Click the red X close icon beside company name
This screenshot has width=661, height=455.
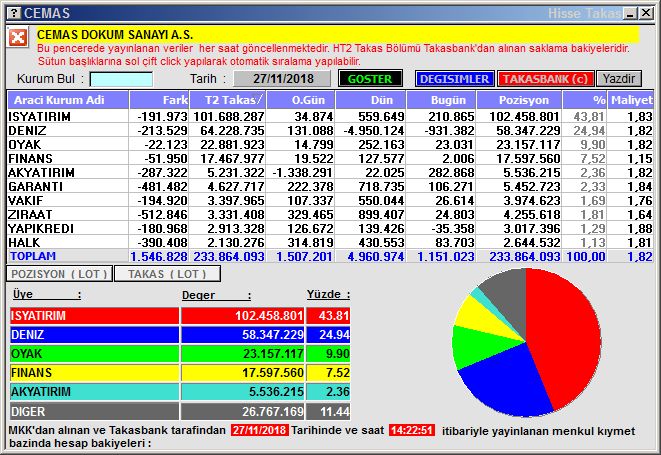18,38
